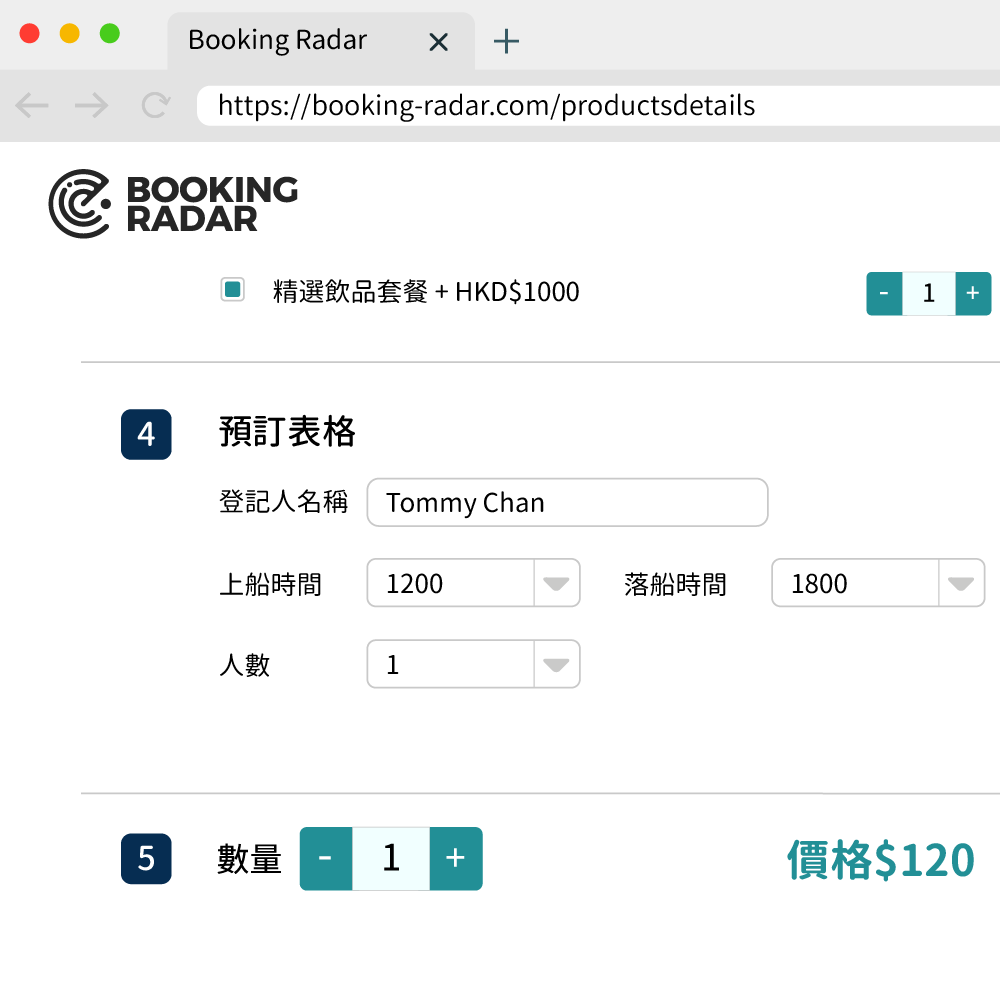Open the 落船時間 dropdown showing 1800
Image resolution: width=1000 pixels, height=1000 pixels.
(878, 583)
